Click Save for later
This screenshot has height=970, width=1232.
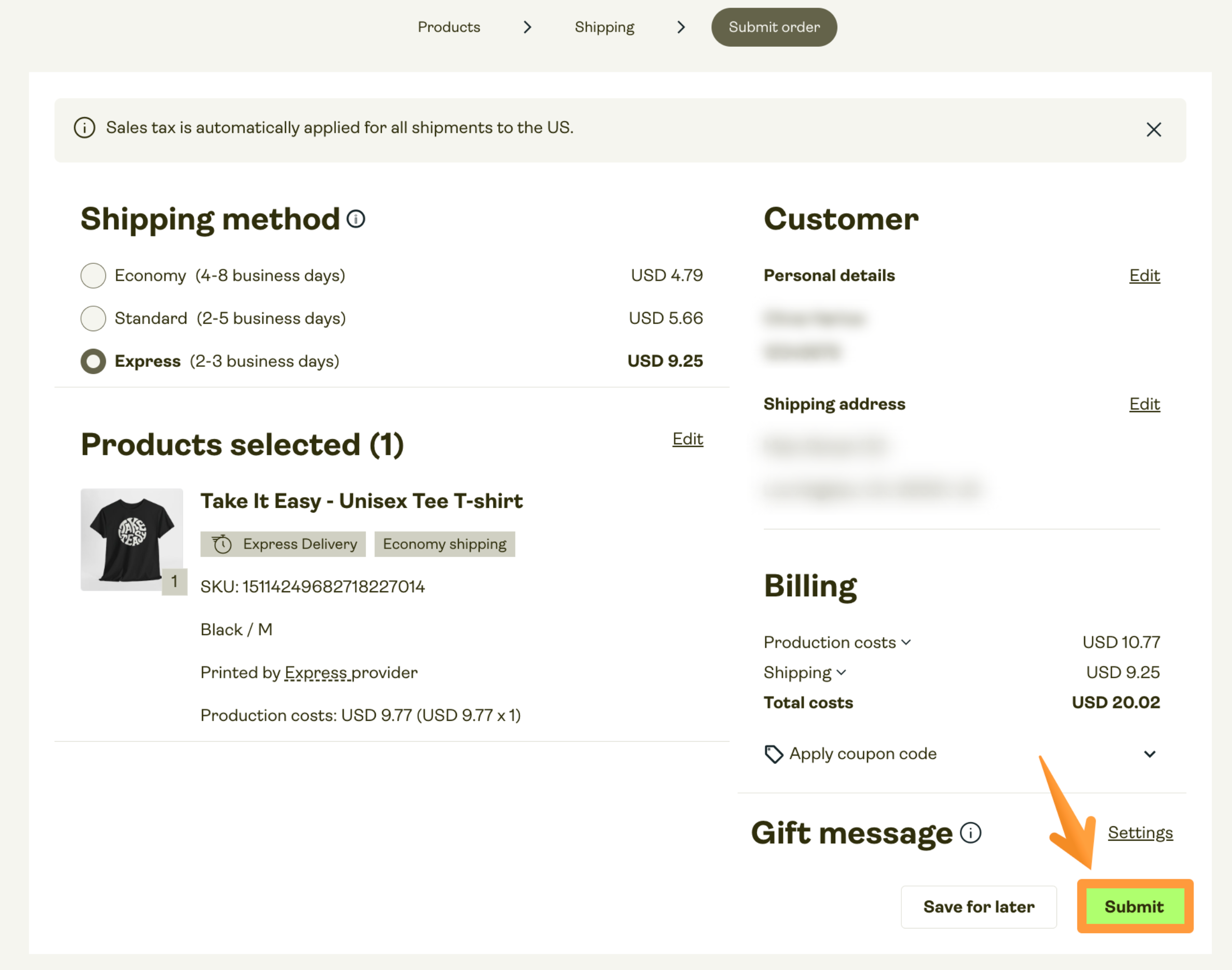coord(979,906)
